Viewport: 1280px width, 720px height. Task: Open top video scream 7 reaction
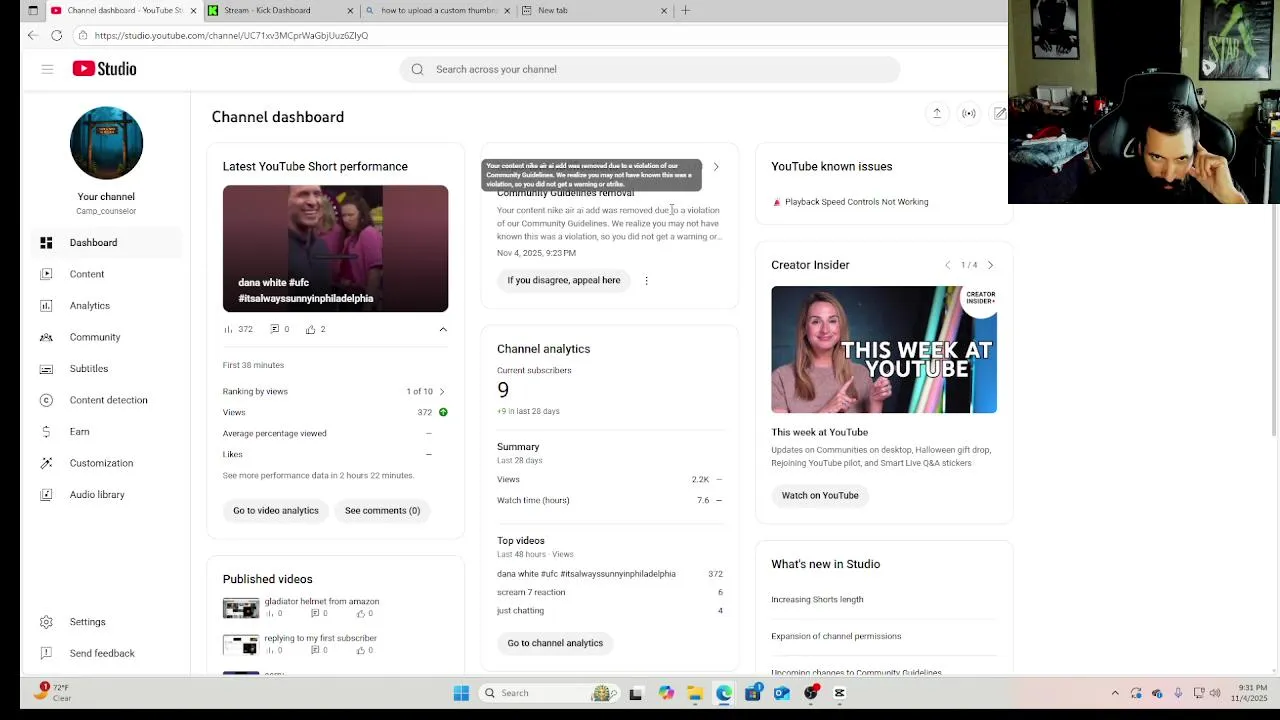click(x=610, y=592)
